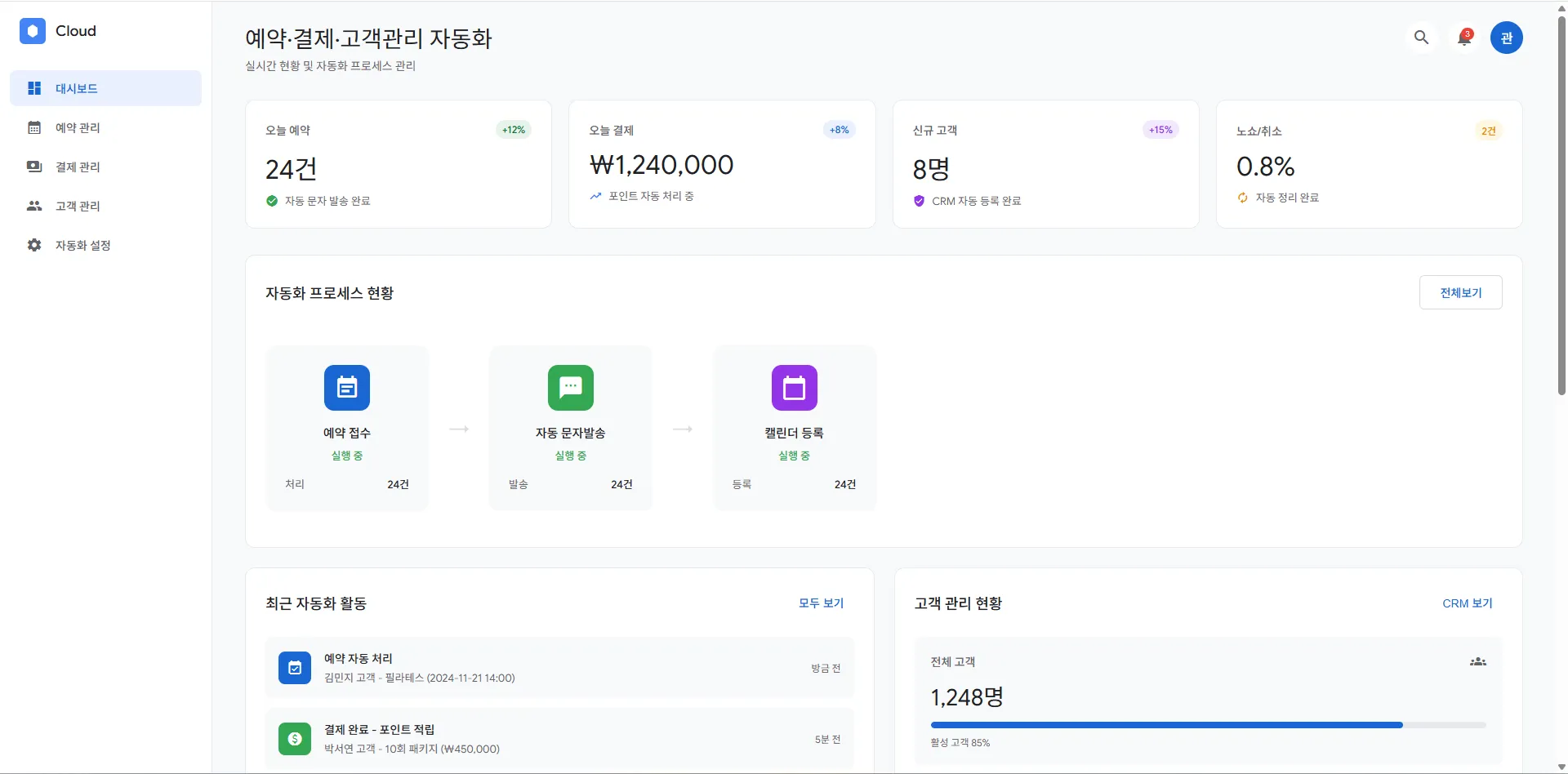Click the green dollar icon for 결제 완료
The image size is (1568, 774).
pyautogui.click(x=295, y=739)
